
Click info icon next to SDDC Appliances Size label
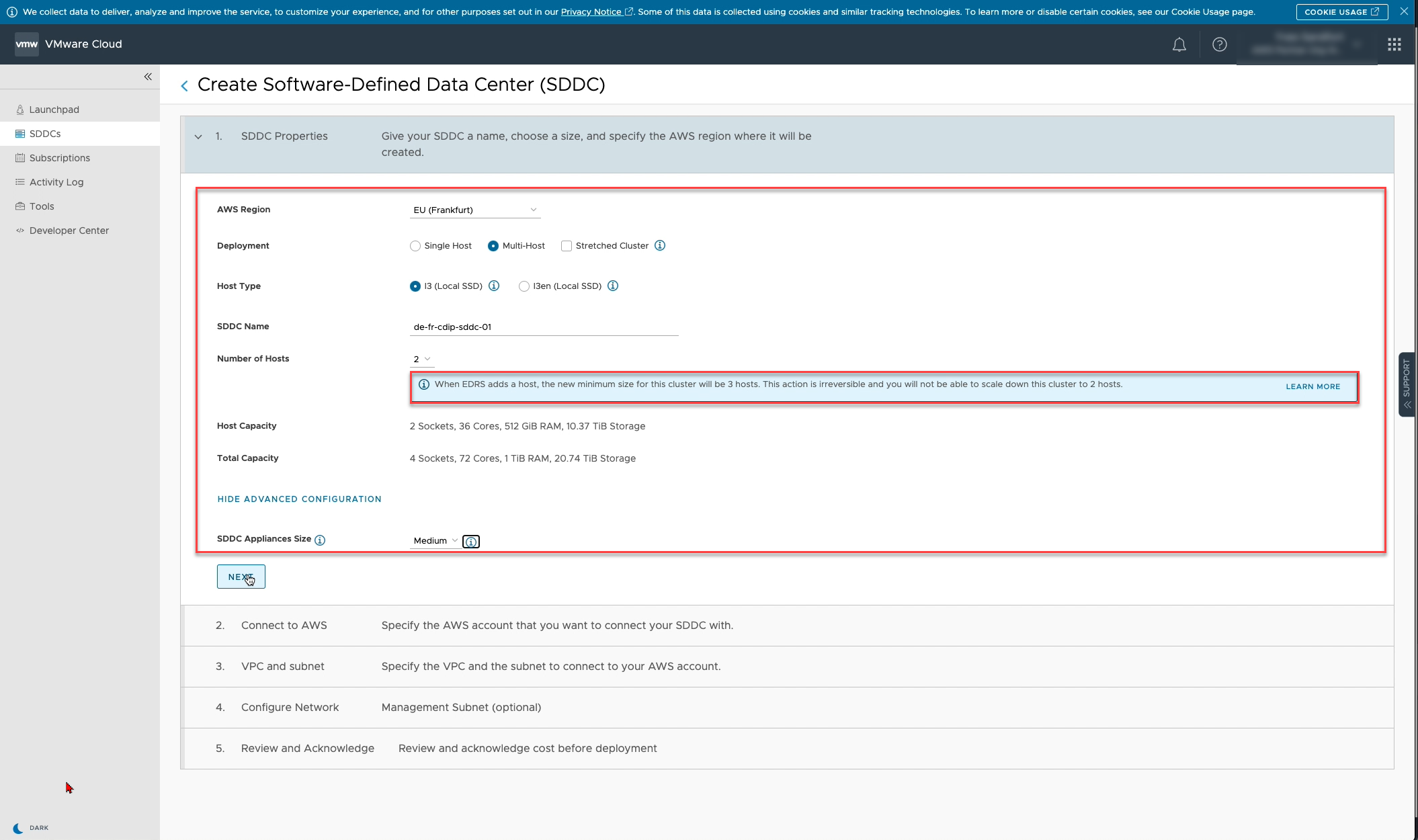click(320, 540)
